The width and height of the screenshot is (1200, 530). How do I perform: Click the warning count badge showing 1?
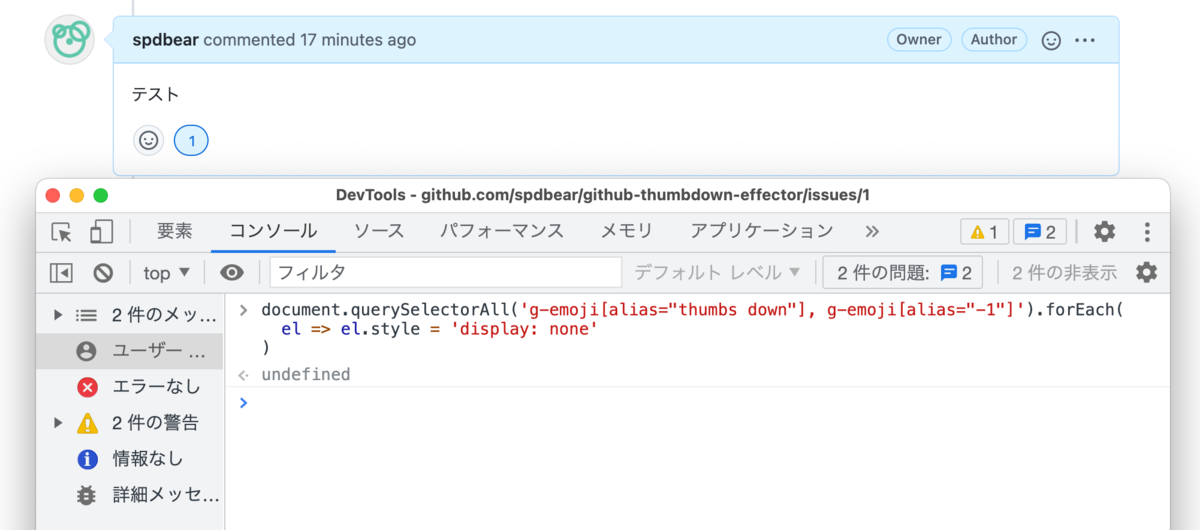(x=985, y=232)
